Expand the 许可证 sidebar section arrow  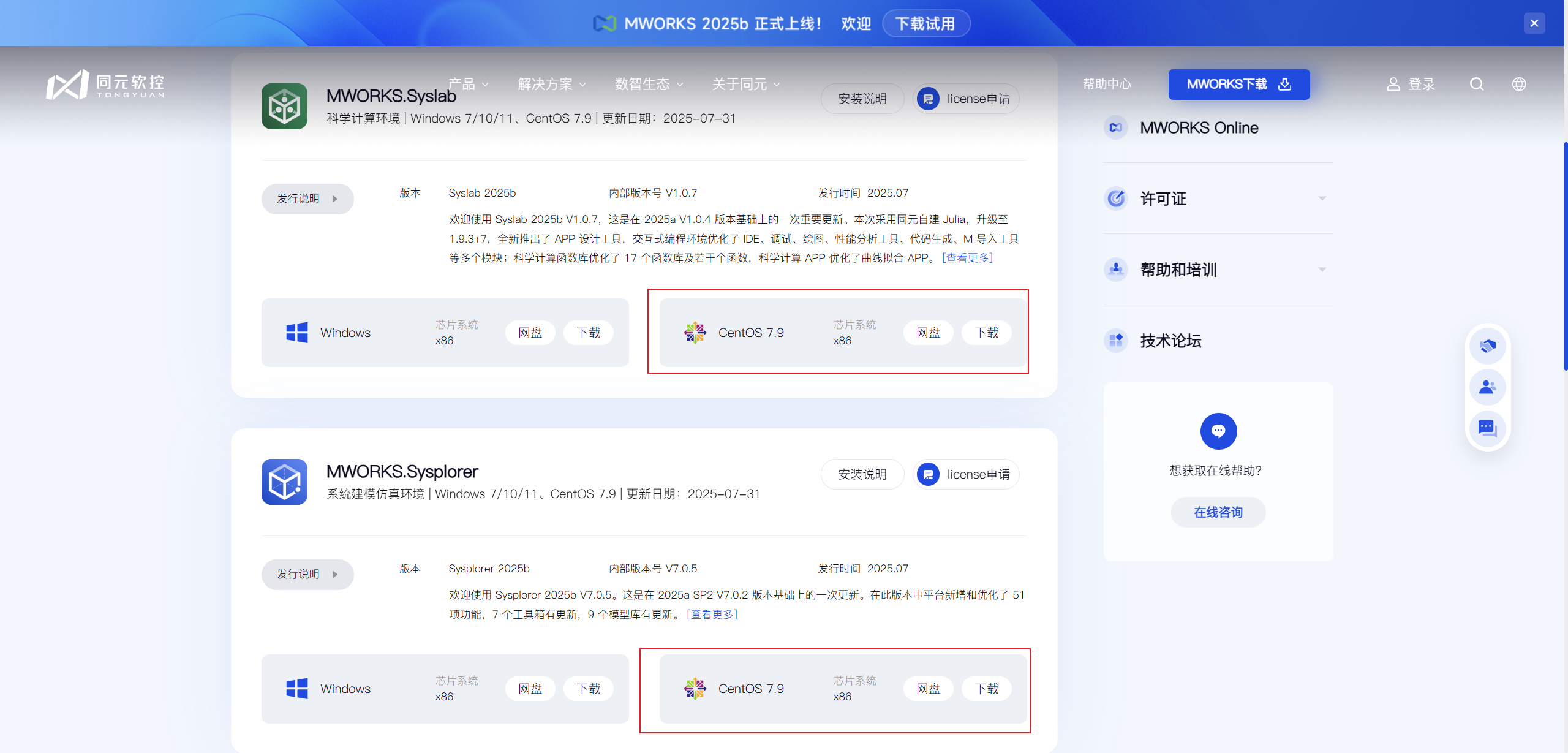1322,199
